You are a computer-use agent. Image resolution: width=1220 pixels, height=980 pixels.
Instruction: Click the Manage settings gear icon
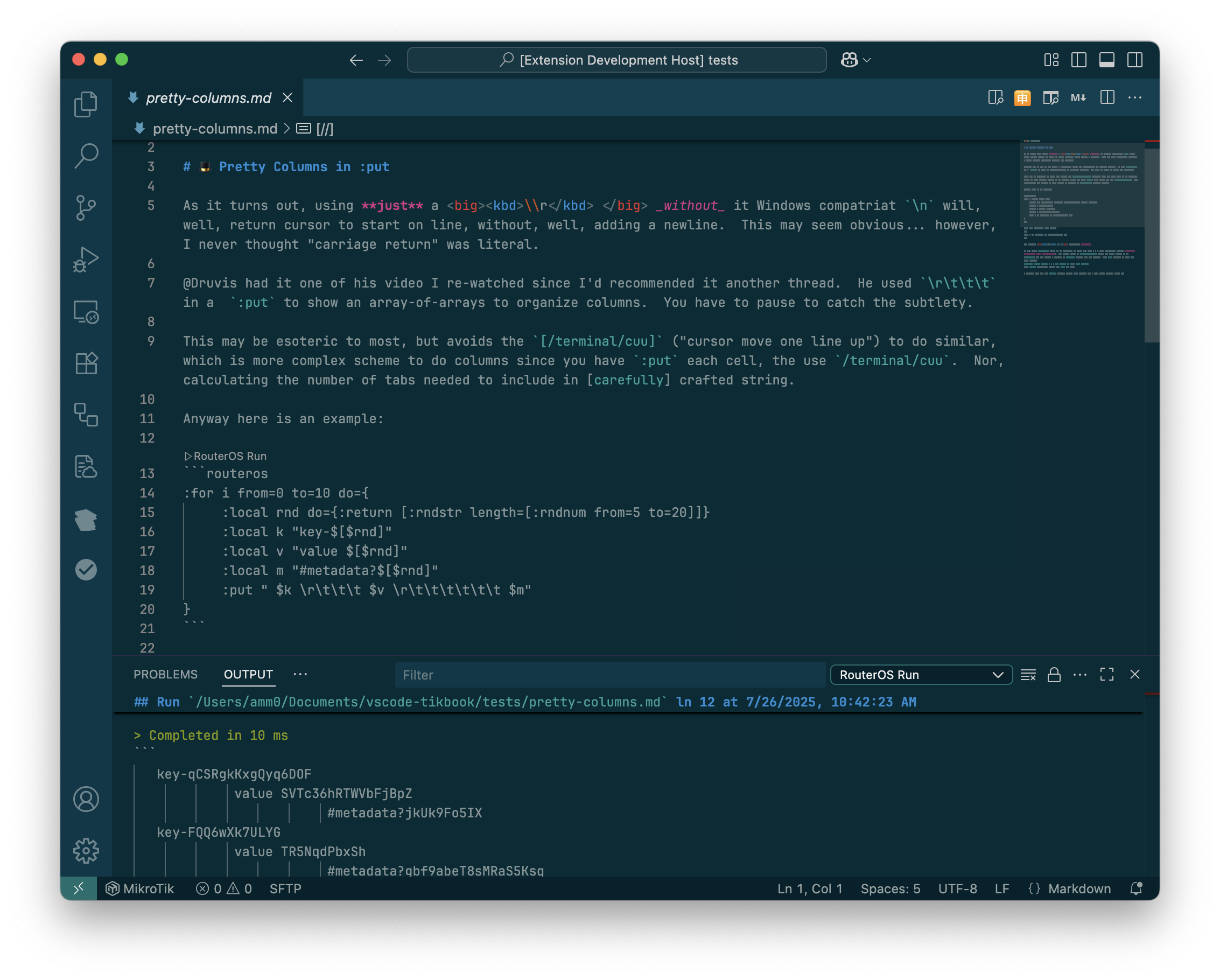pyautogui.click(x=86, y=850)
